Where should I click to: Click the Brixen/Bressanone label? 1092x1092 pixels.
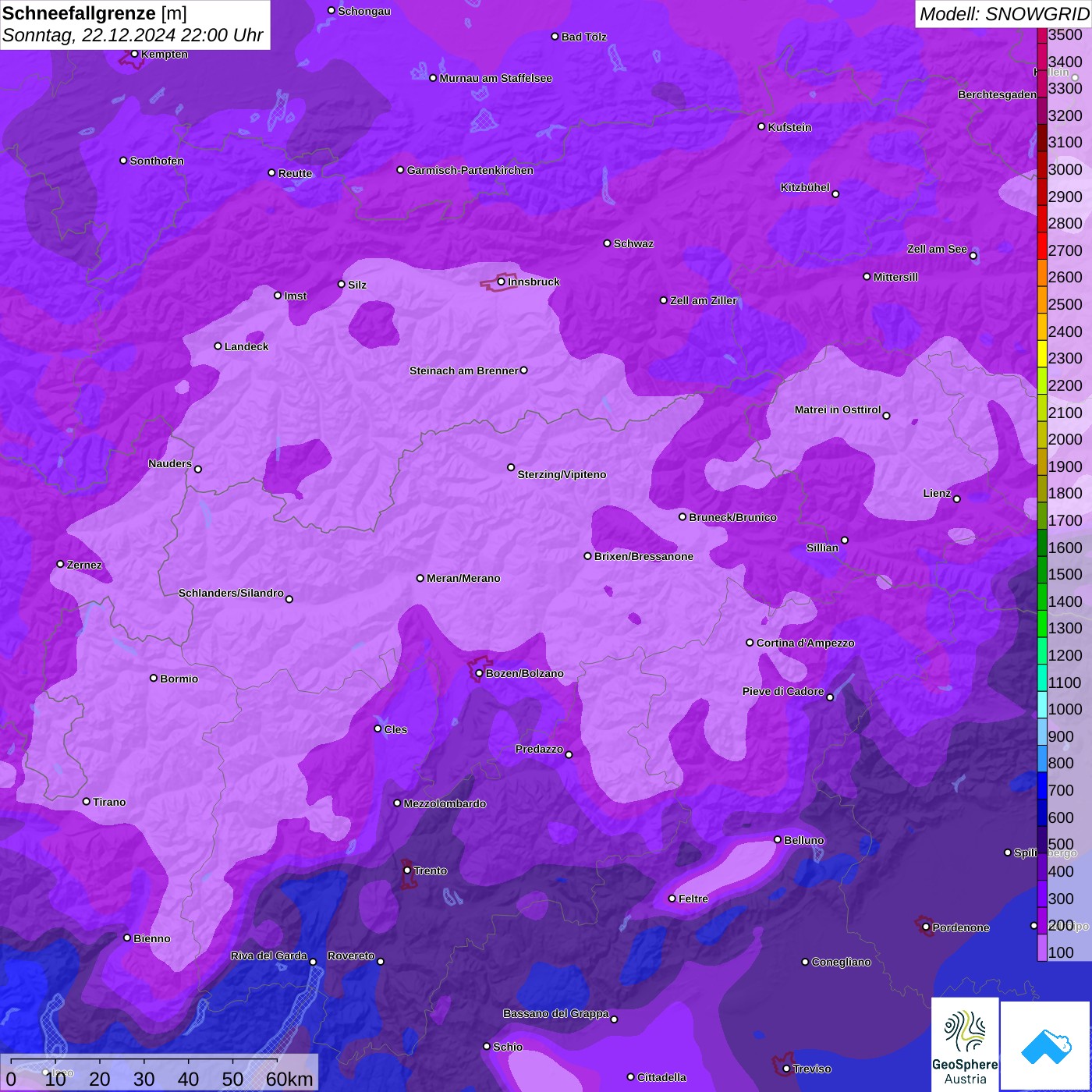(x=643, y=556)
